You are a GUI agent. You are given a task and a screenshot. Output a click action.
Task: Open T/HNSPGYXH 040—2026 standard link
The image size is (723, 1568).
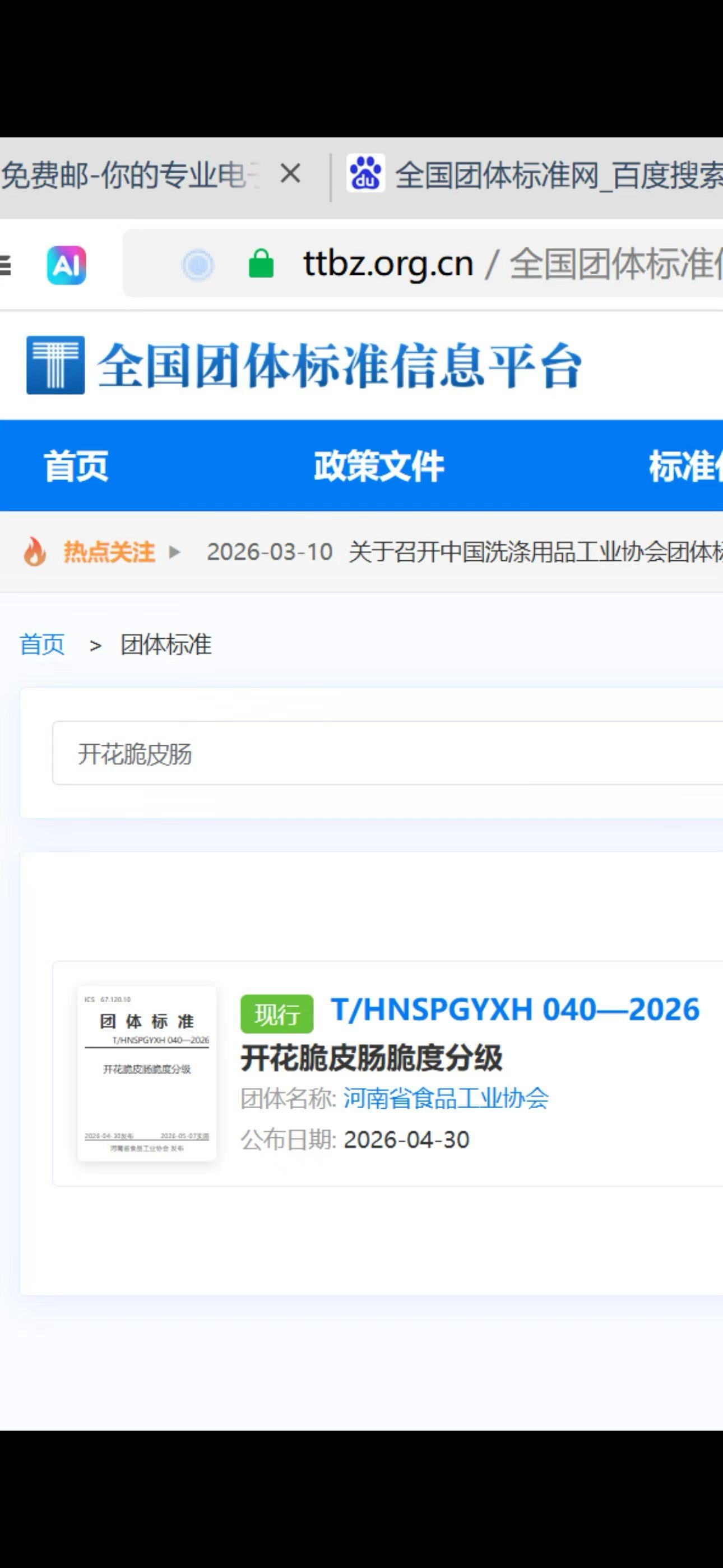pyautogui.click(x=515, y=1010)
